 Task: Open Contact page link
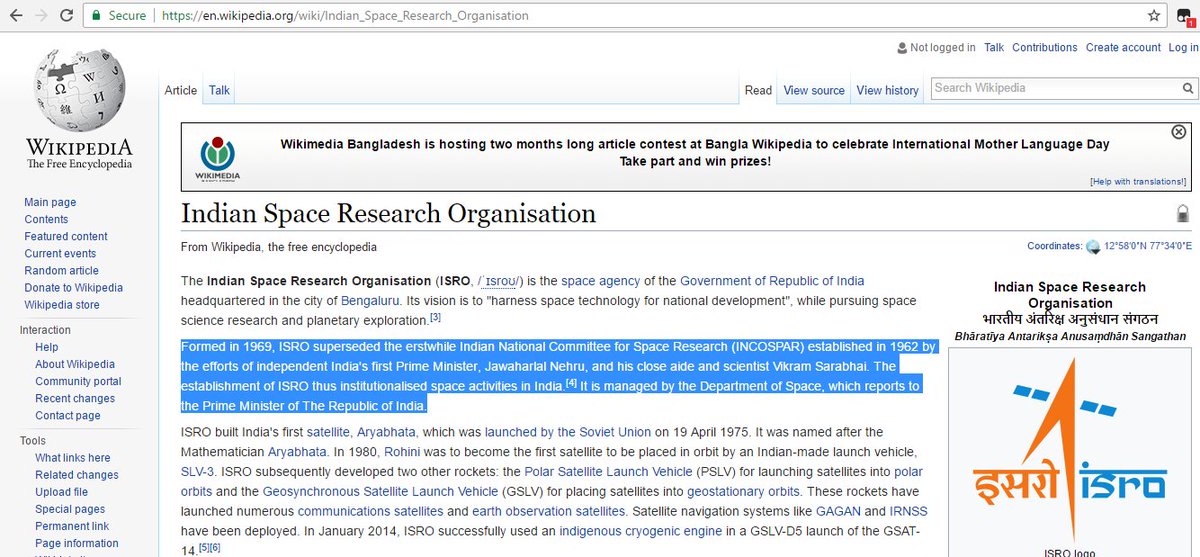[68, 415]
